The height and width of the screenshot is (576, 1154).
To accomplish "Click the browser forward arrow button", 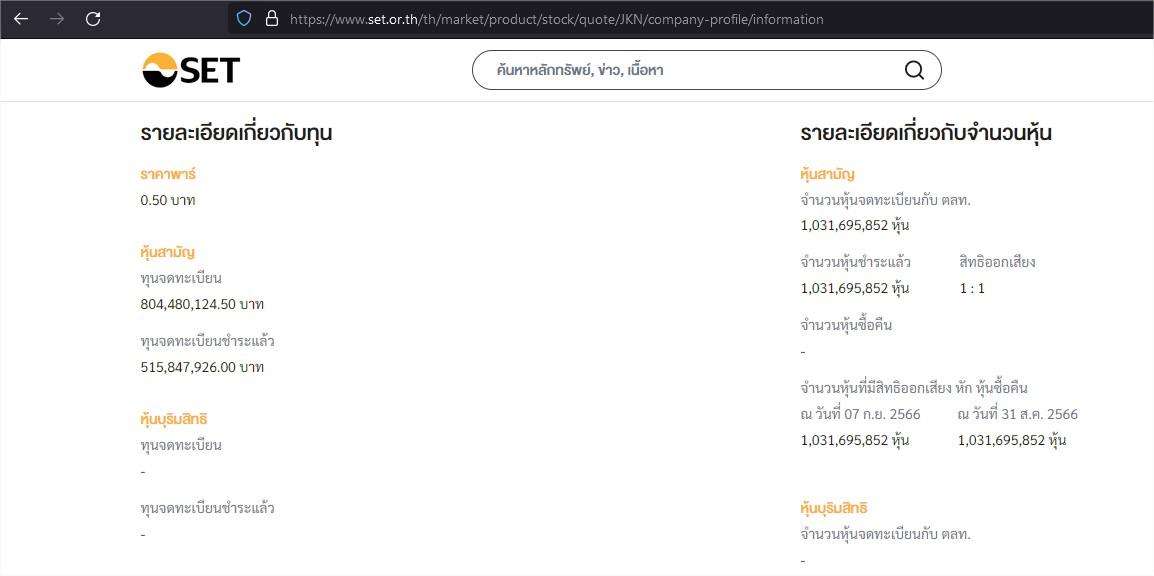I will coord(57,19).
